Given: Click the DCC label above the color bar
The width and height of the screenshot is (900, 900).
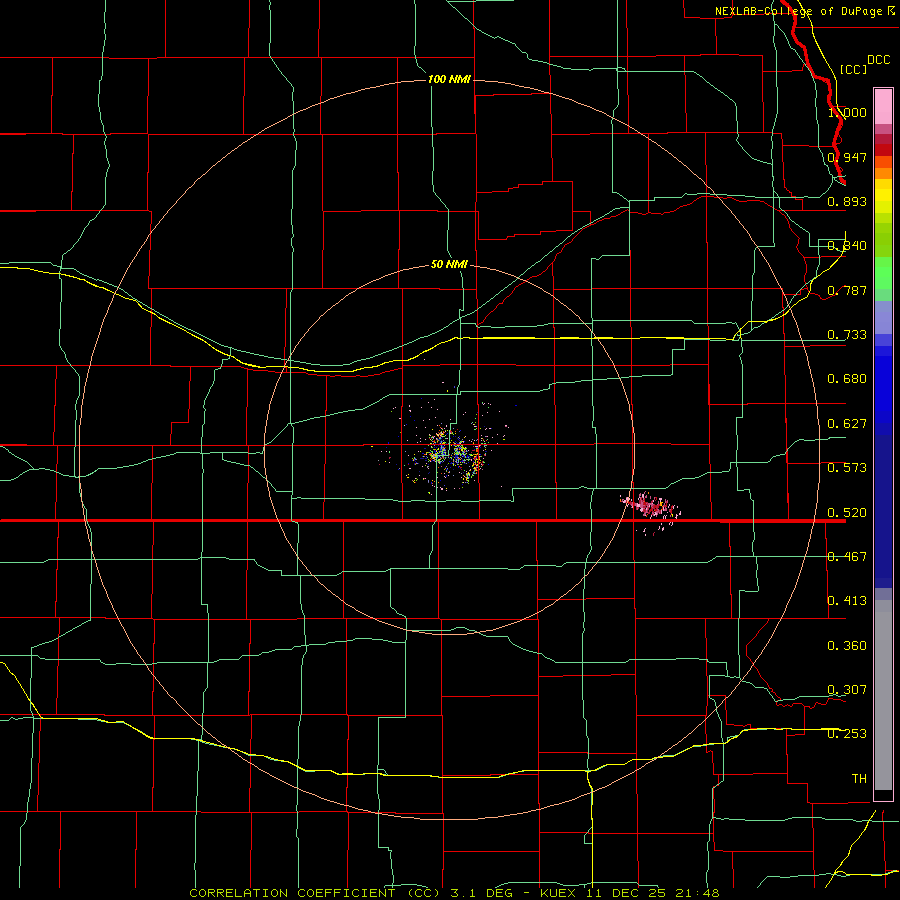Looking at the screenshot, I should click(x=878, y=60).
